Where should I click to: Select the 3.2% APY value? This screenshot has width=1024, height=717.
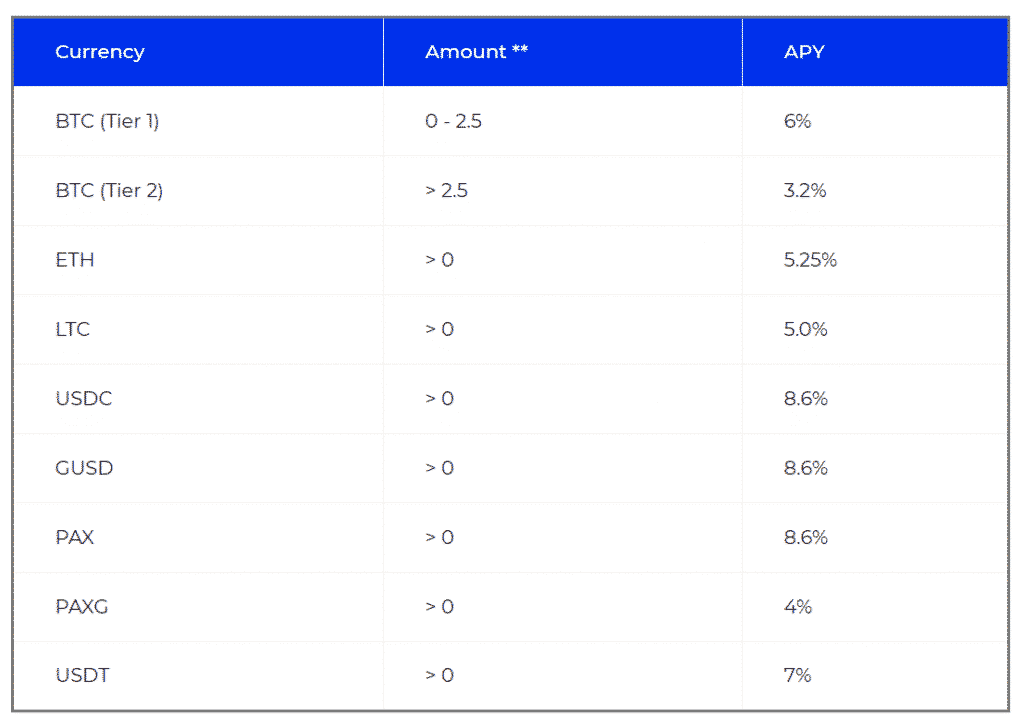point(805,191)
